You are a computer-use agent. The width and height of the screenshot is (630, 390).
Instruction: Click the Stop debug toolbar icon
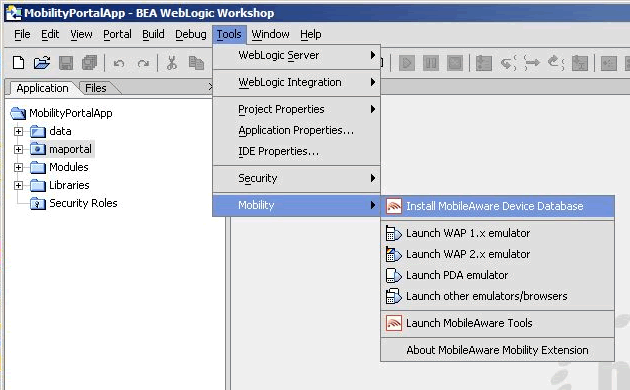pyautogui.click(x=455, y=63)
